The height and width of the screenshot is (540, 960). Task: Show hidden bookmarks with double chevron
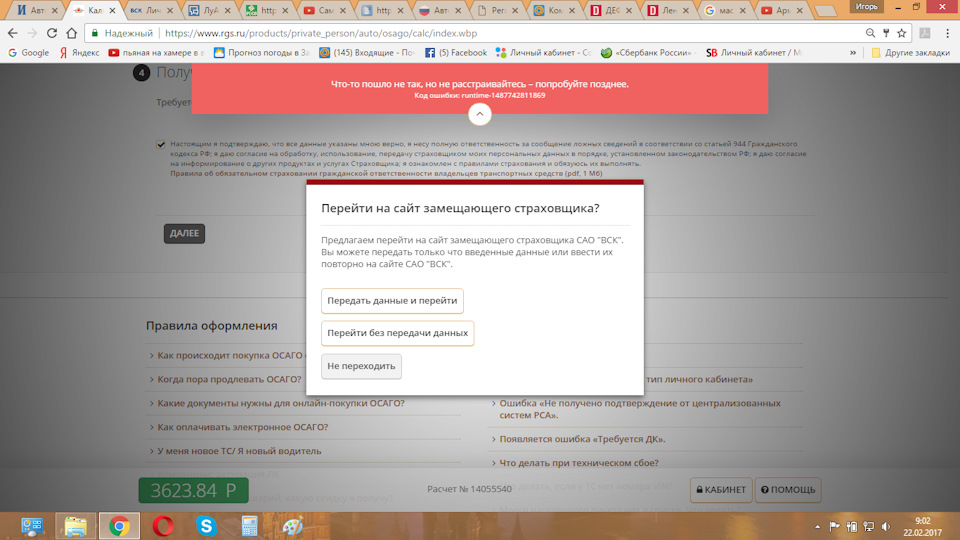point(853,53)
